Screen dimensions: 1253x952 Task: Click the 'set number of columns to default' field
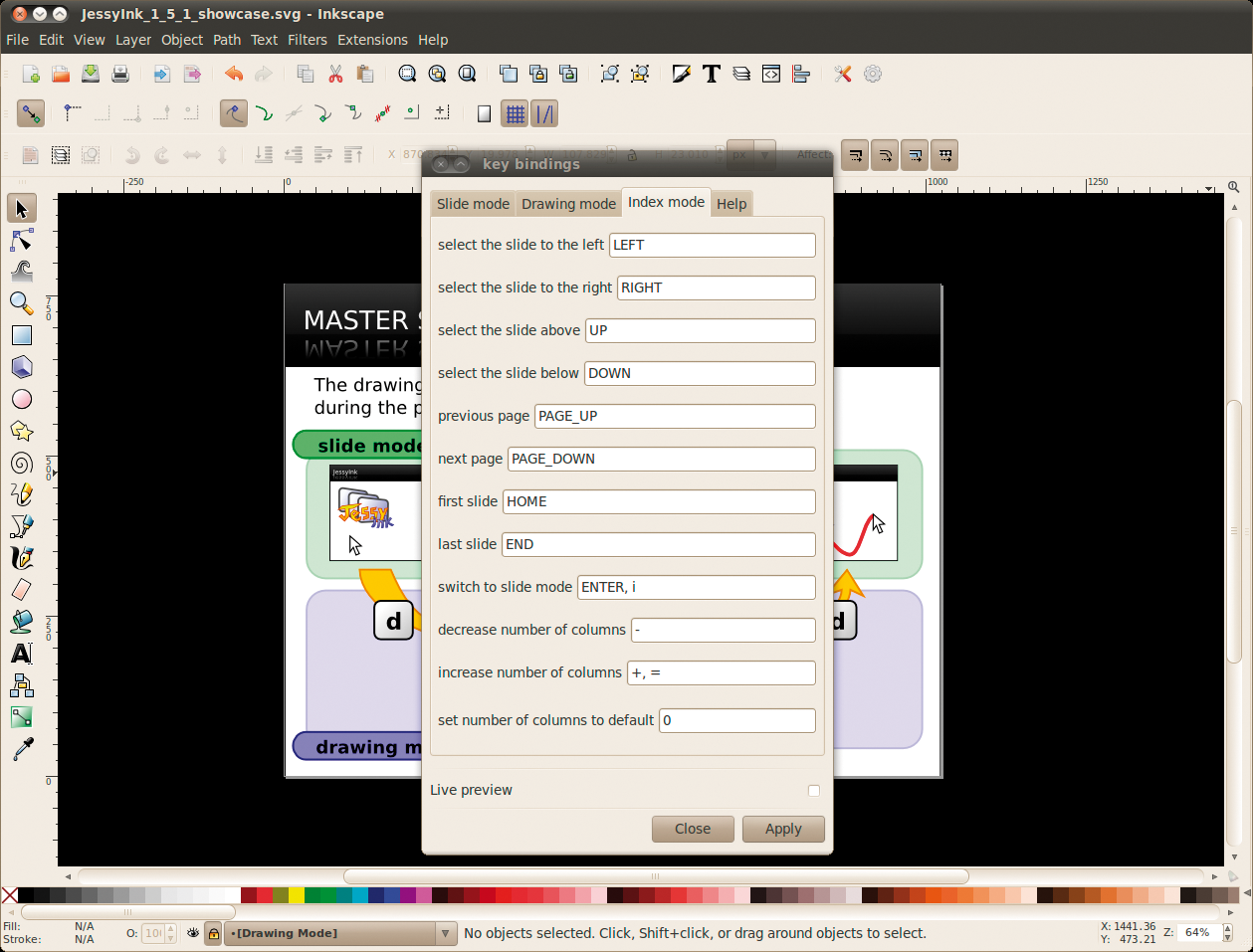point(737,720)
